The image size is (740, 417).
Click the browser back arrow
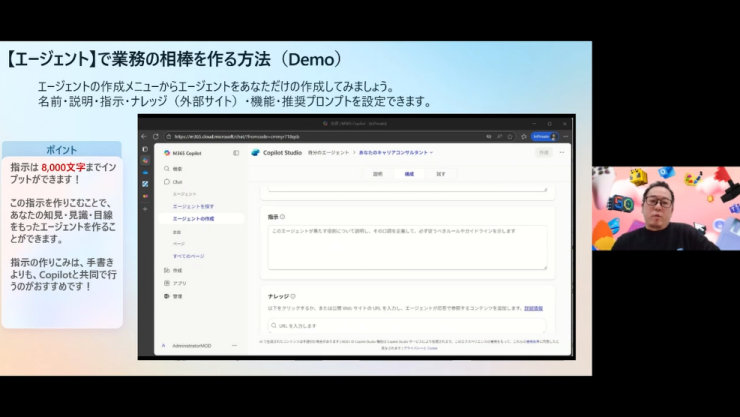[144, 136]
